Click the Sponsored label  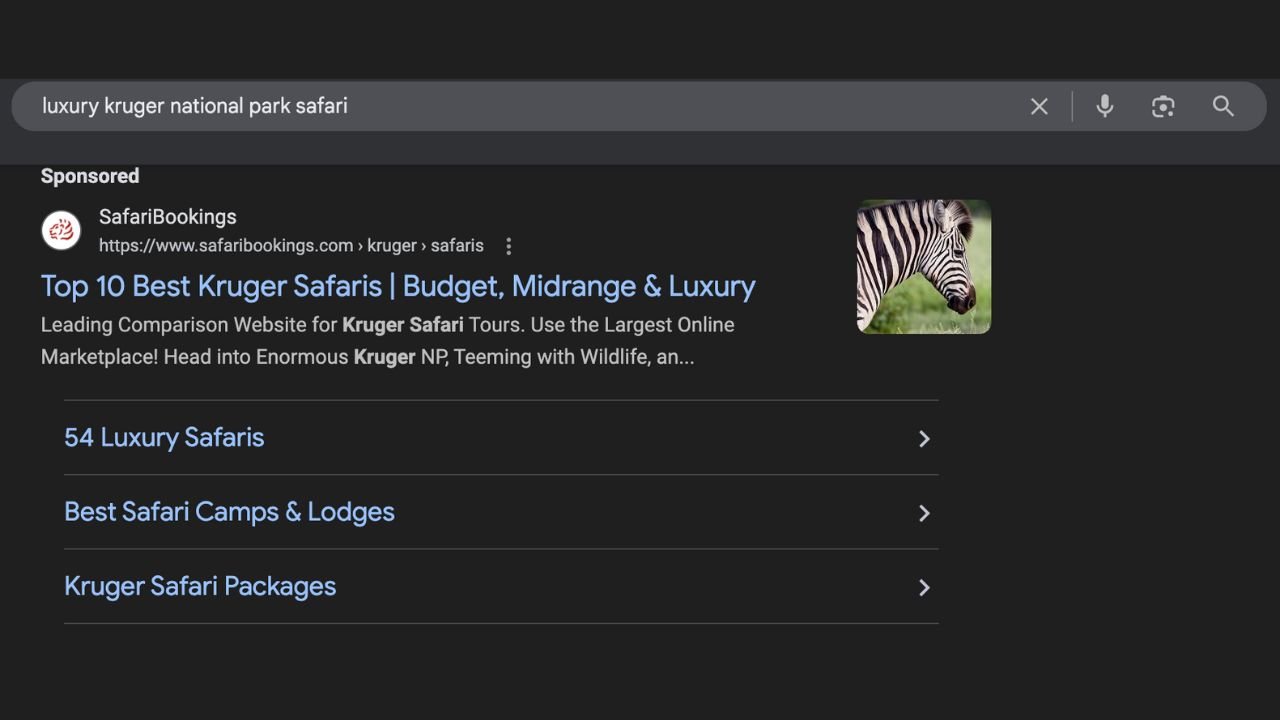click(x=90, y=176)
